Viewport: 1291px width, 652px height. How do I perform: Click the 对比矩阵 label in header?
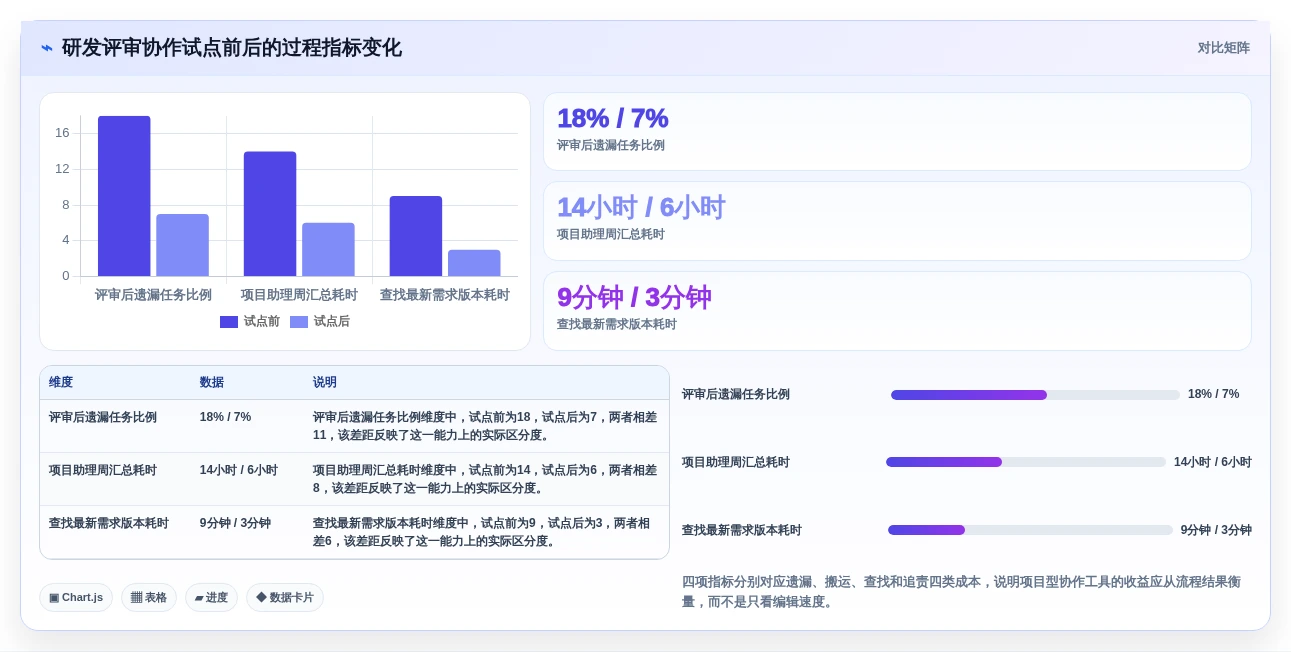tap(1224, 48)
